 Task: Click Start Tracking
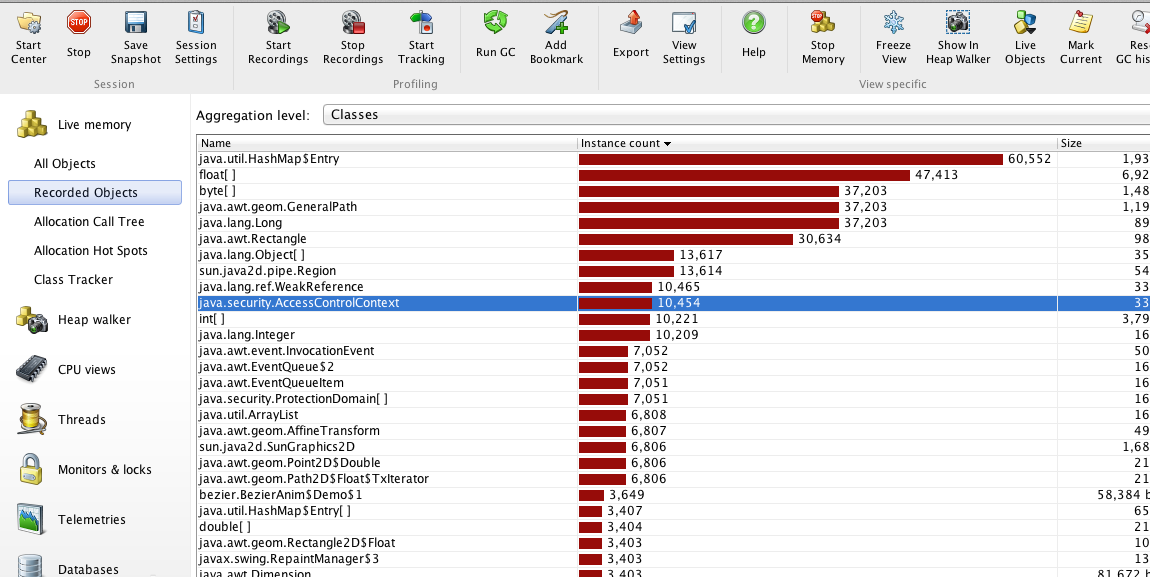coord(421,37)
